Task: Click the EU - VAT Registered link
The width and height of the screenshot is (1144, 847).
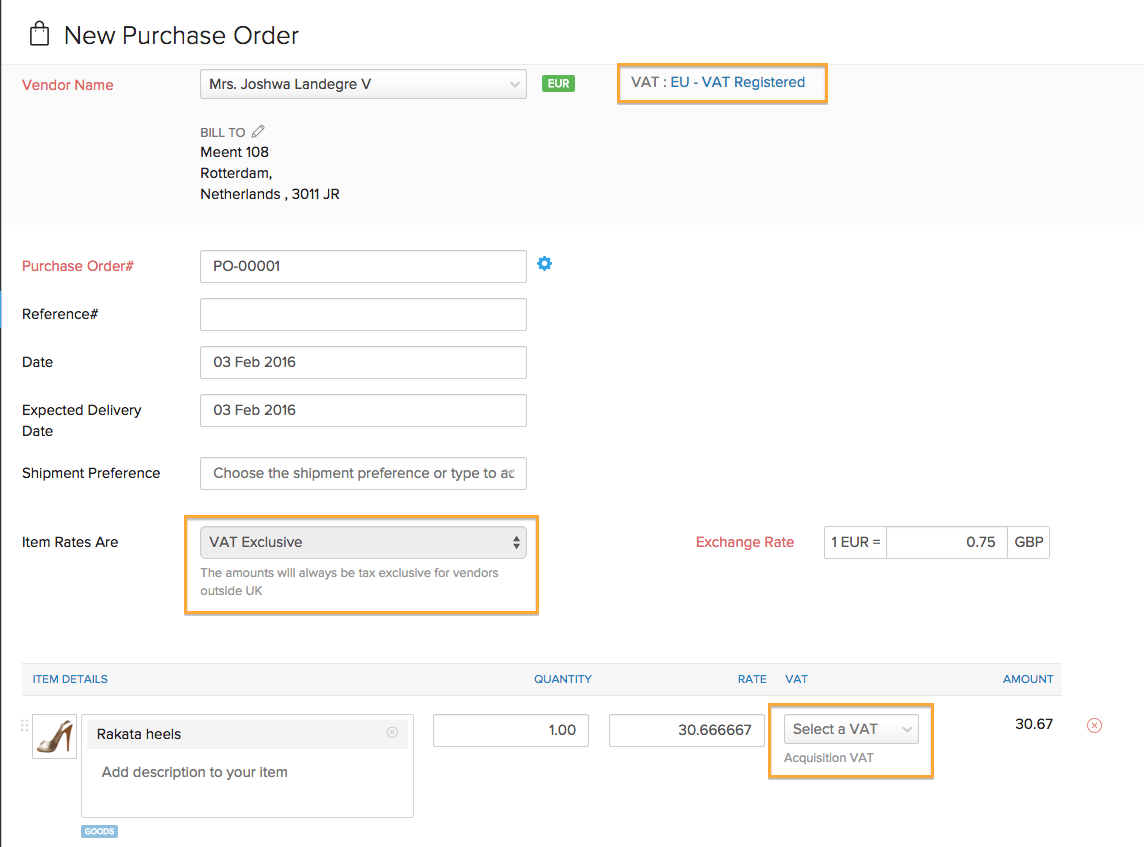Action: [737, 82]
